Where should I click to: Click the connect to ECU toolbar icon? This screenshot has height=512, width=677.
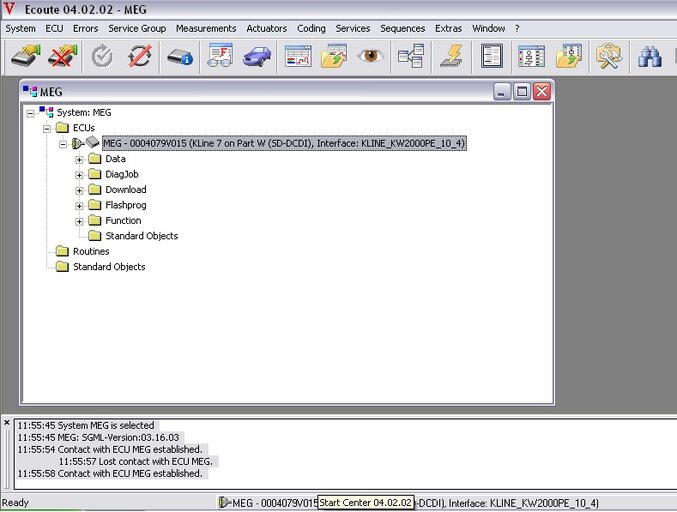tap(25, 56)
